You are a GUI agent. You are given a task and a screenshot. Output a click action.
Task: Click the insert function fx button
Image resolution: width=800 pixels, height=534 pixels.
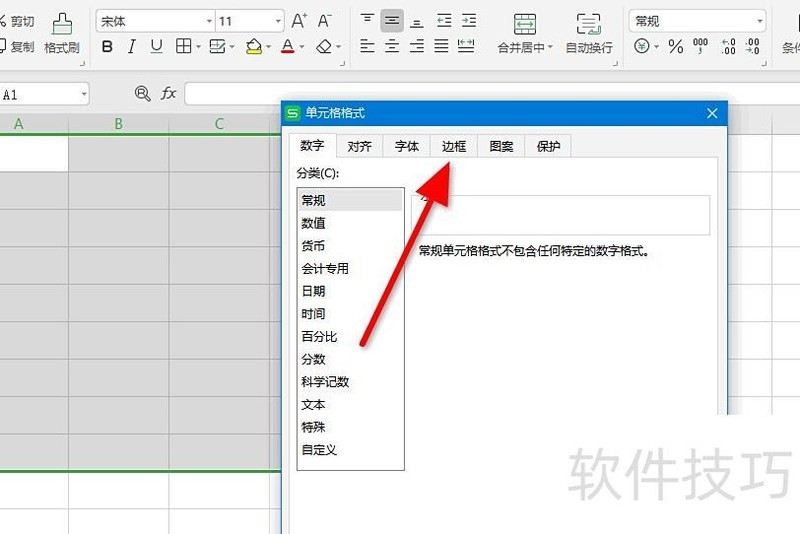(x=168, y=93)
